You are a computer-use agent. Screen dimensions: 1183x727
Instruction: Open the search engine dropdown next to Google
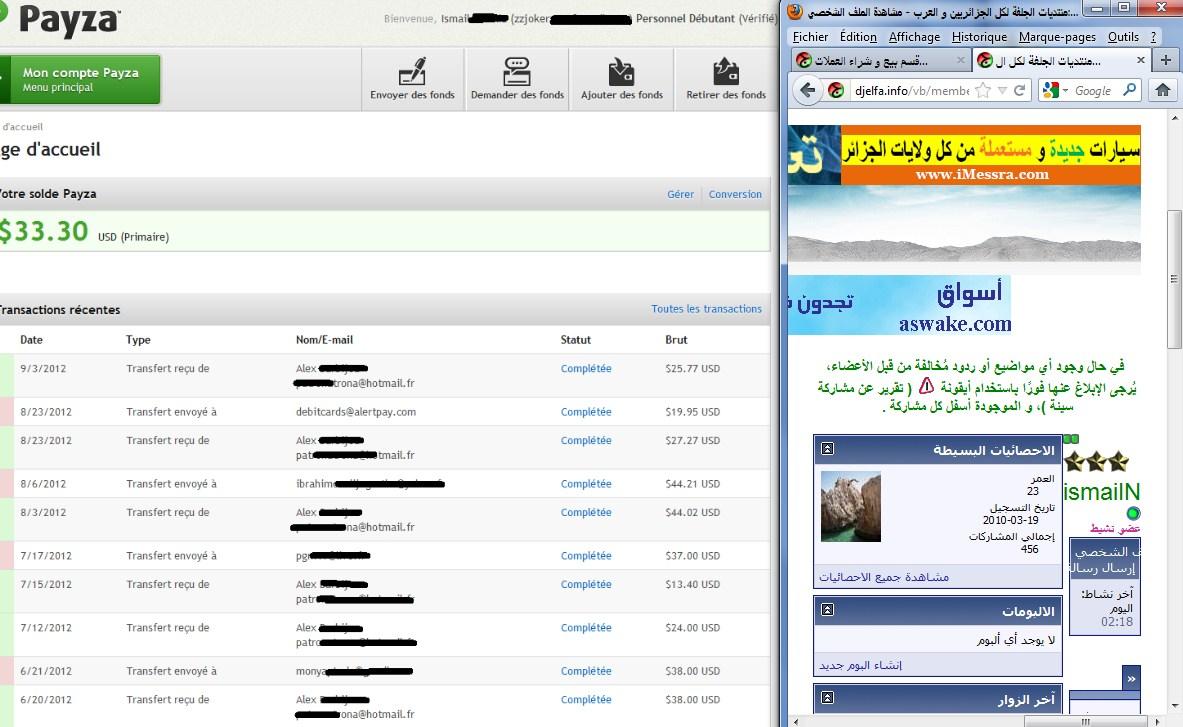pos(1065,90)
